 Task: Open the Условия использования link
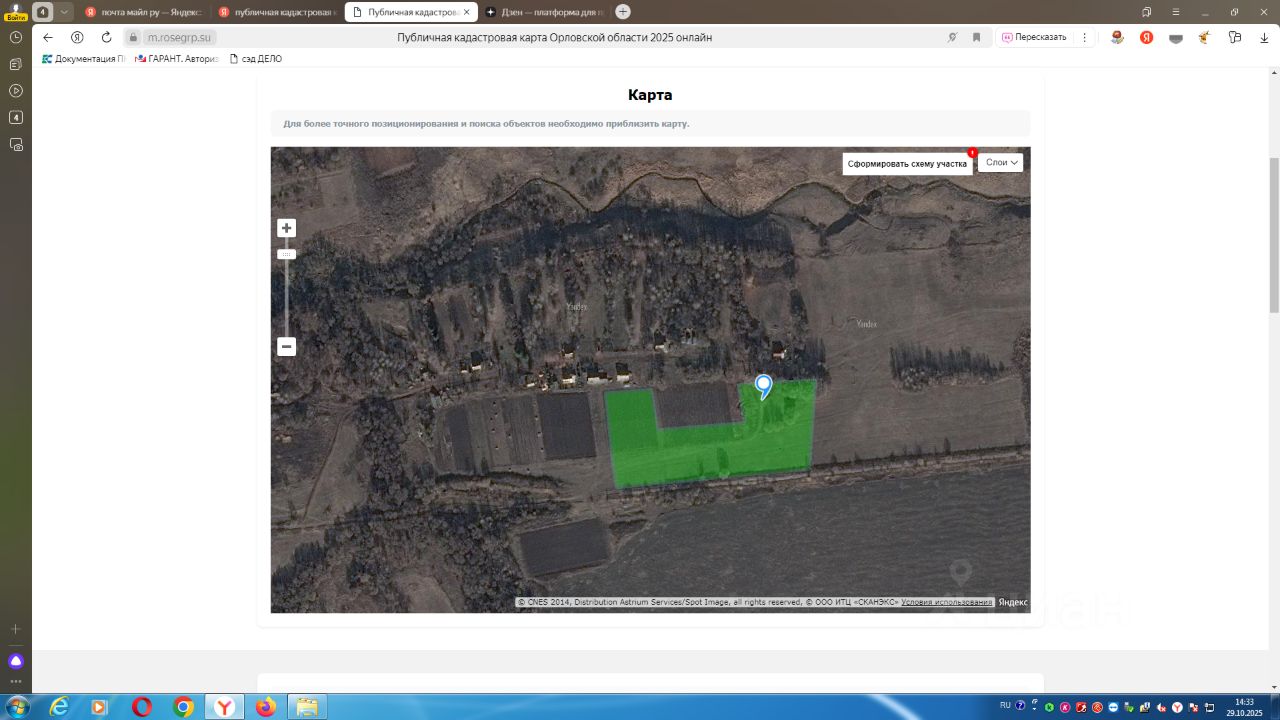click(947, 602)
